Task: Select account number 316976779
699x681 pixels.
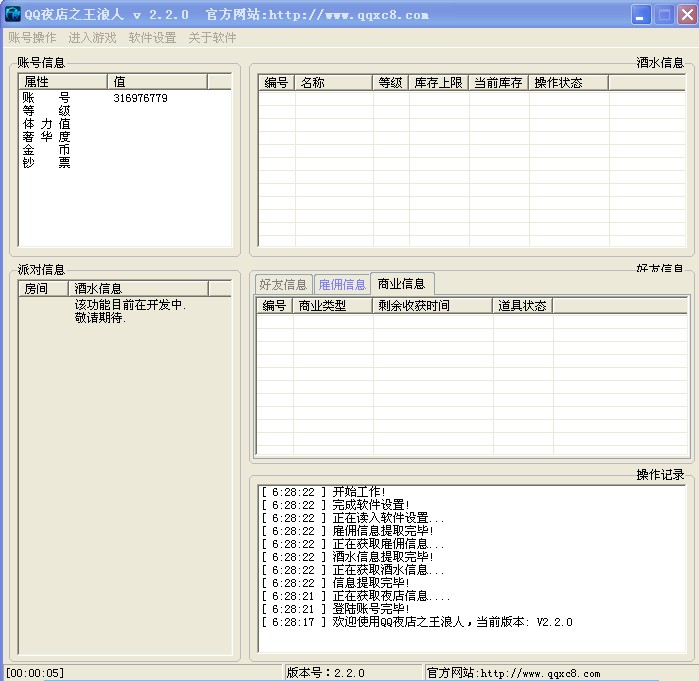Action: [140, 98]
